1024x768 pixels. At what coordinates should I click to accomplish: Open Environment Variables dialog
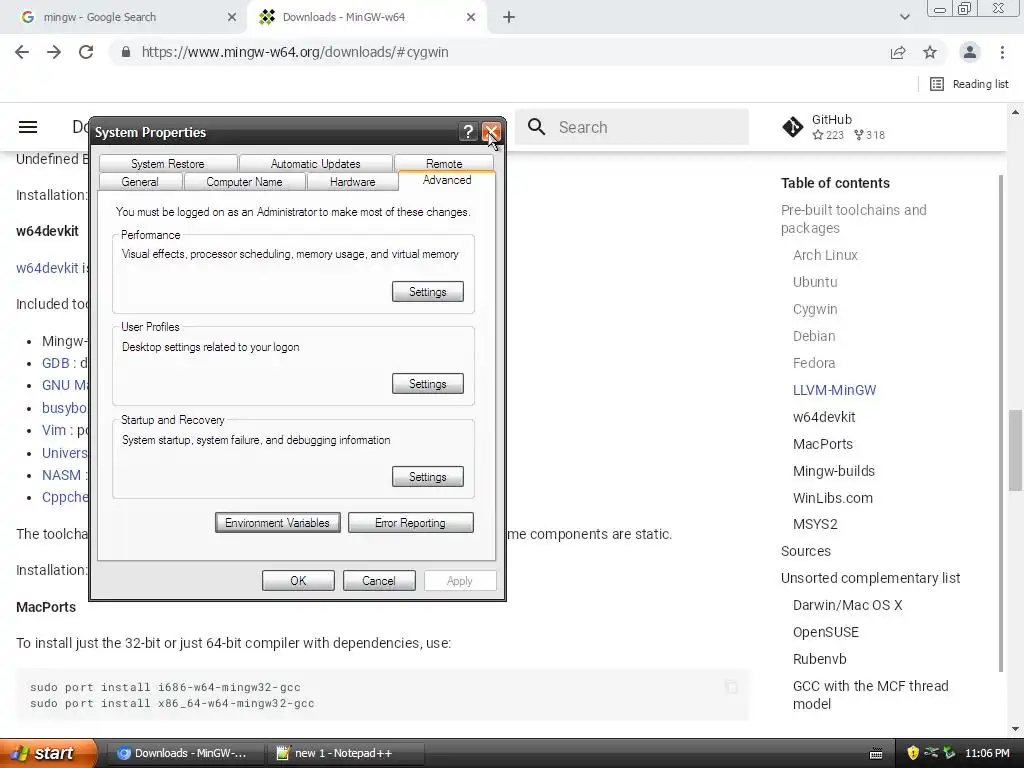click(x=278, y=522)
